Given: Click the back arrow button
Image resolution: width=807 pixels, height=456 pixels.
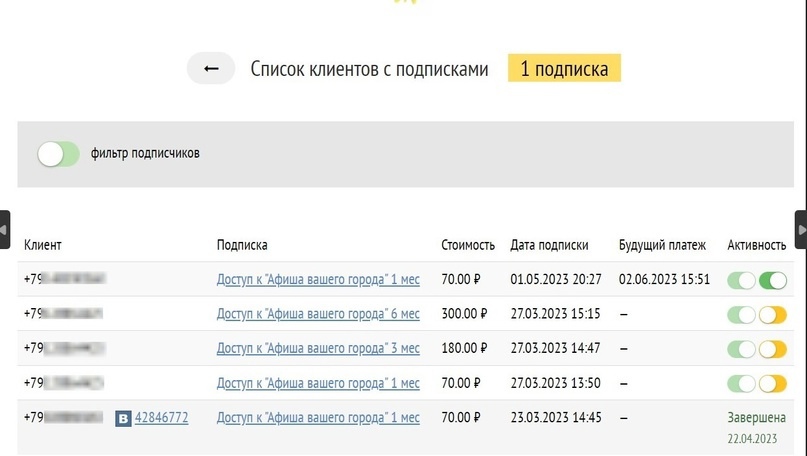Looking at the screenshot, I should 211,68.
